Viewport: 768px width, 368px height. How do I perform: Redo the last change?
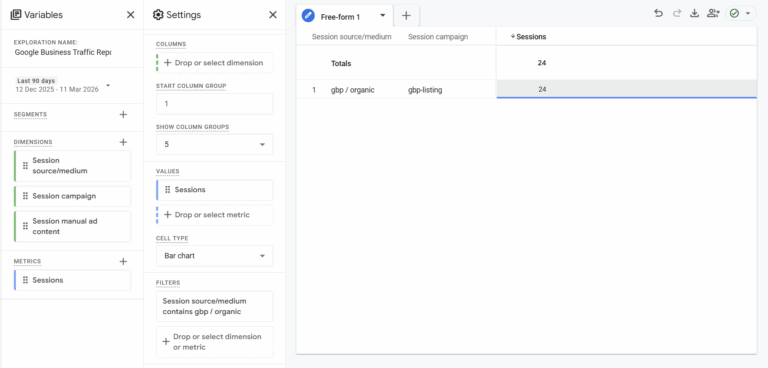677,14
